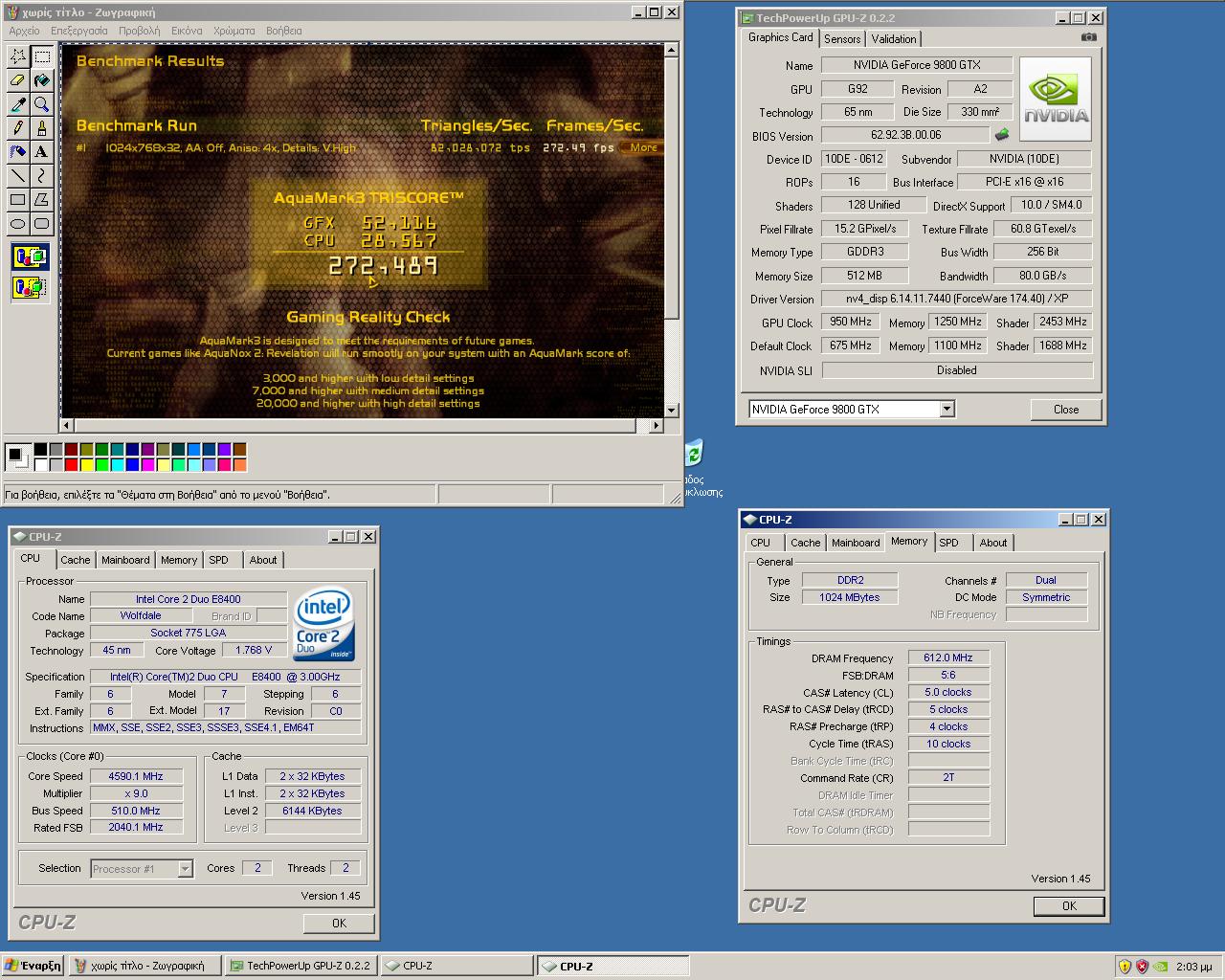Pick the black color swatch in Paint palette
The image size is (1225, 980).
pos(41,450)
